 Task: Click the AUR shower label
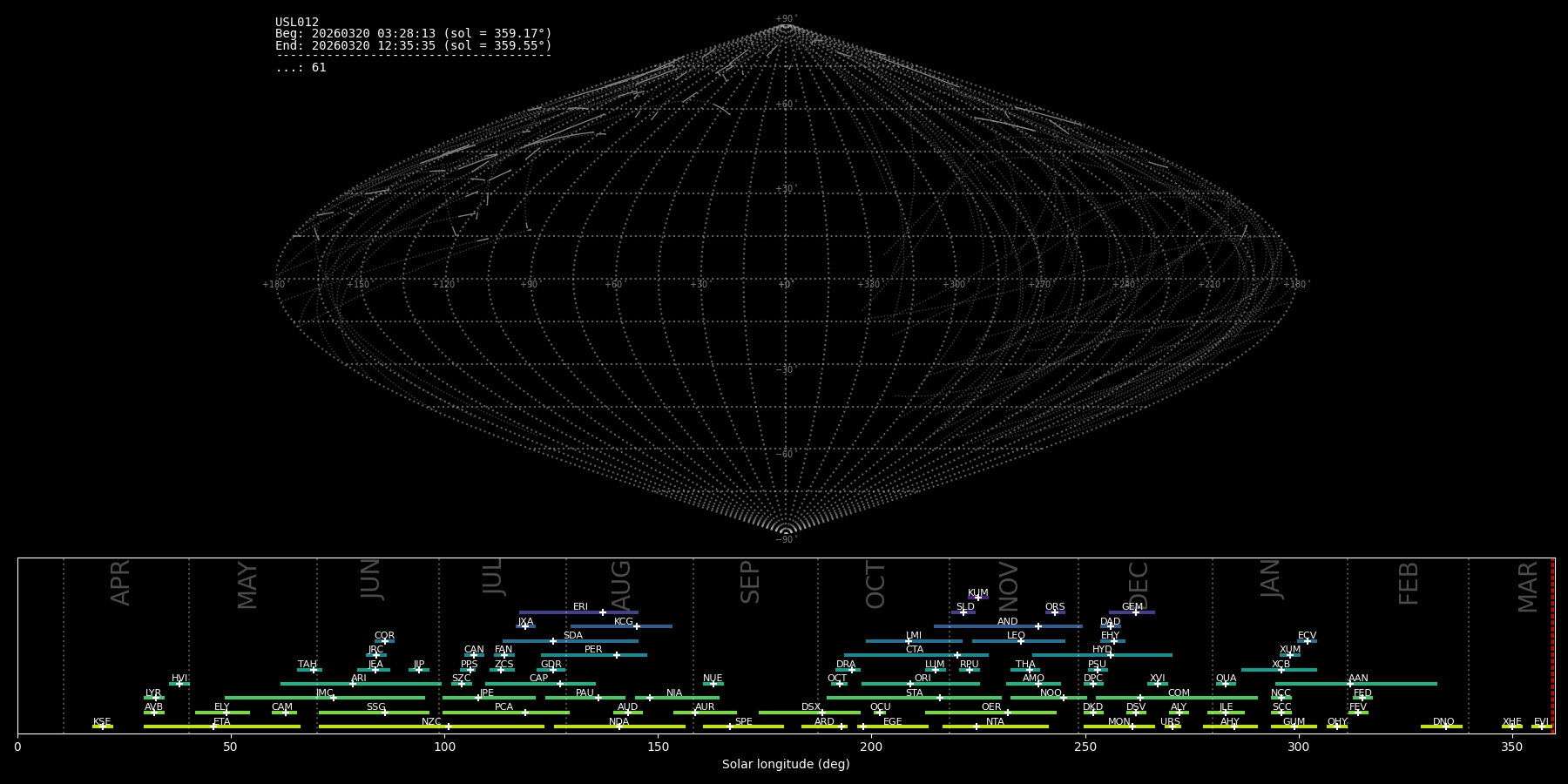(705, 707)
